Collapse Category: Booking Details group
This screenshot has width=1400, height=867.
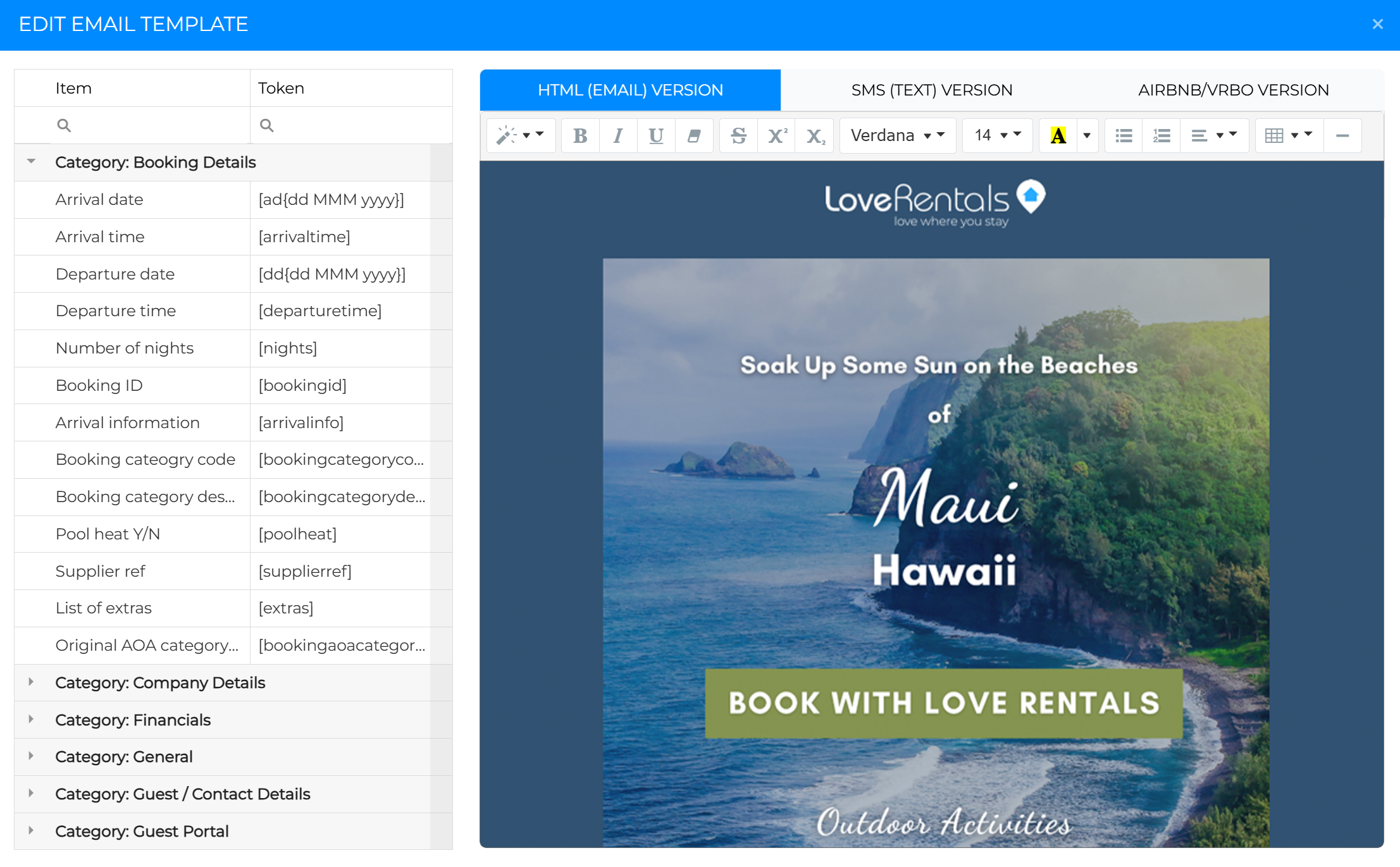[31, 162]
